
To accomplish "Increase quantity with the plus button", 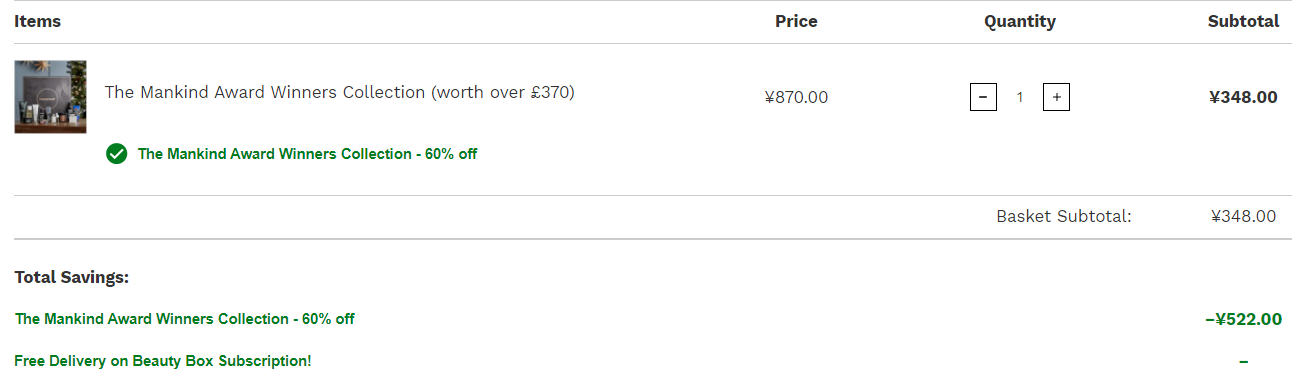I will pos(1056,97).
